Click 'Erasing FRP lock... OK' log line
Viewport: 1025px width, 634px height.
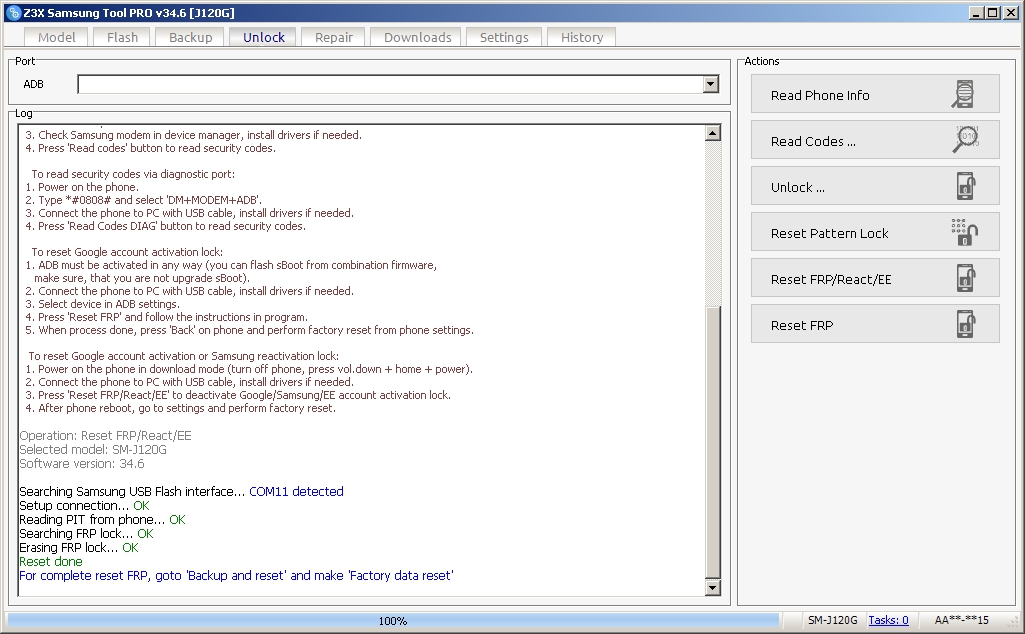[x=78, y=548]
